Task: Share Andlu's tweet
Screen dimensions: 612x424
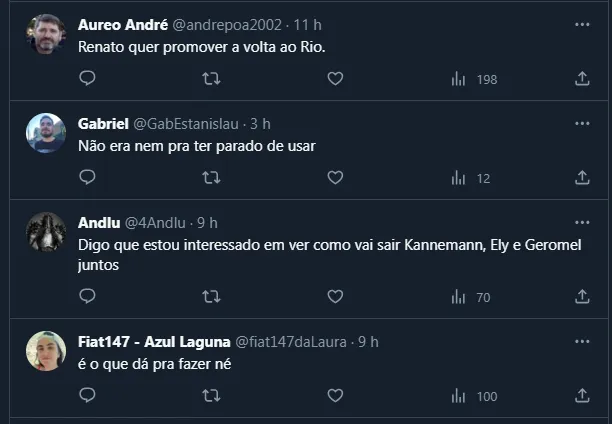Action: (582, 297)
